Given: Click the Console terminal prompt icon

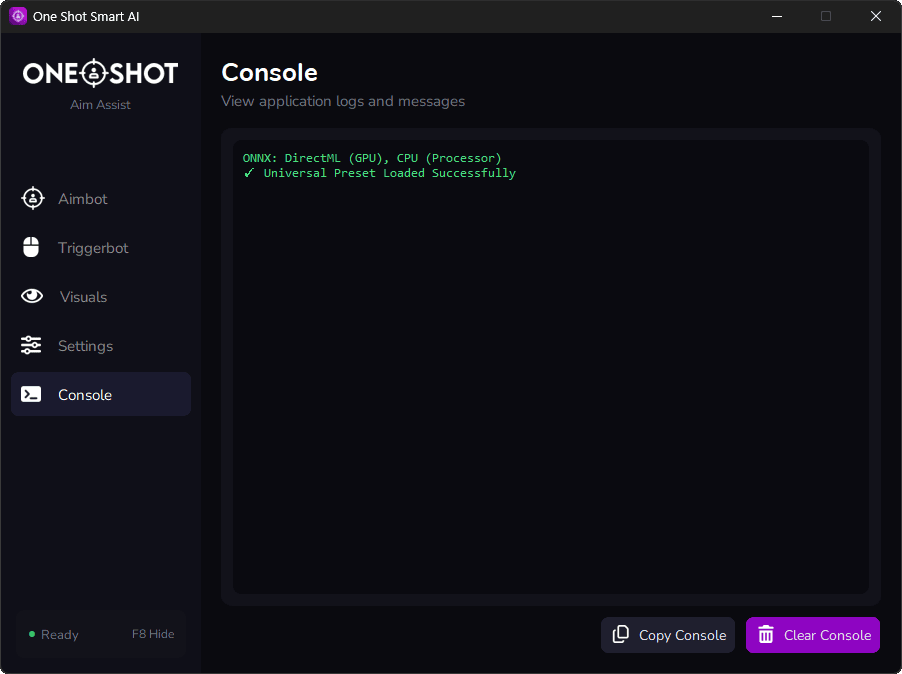Looking at the screenshot, I should point(32,395).
